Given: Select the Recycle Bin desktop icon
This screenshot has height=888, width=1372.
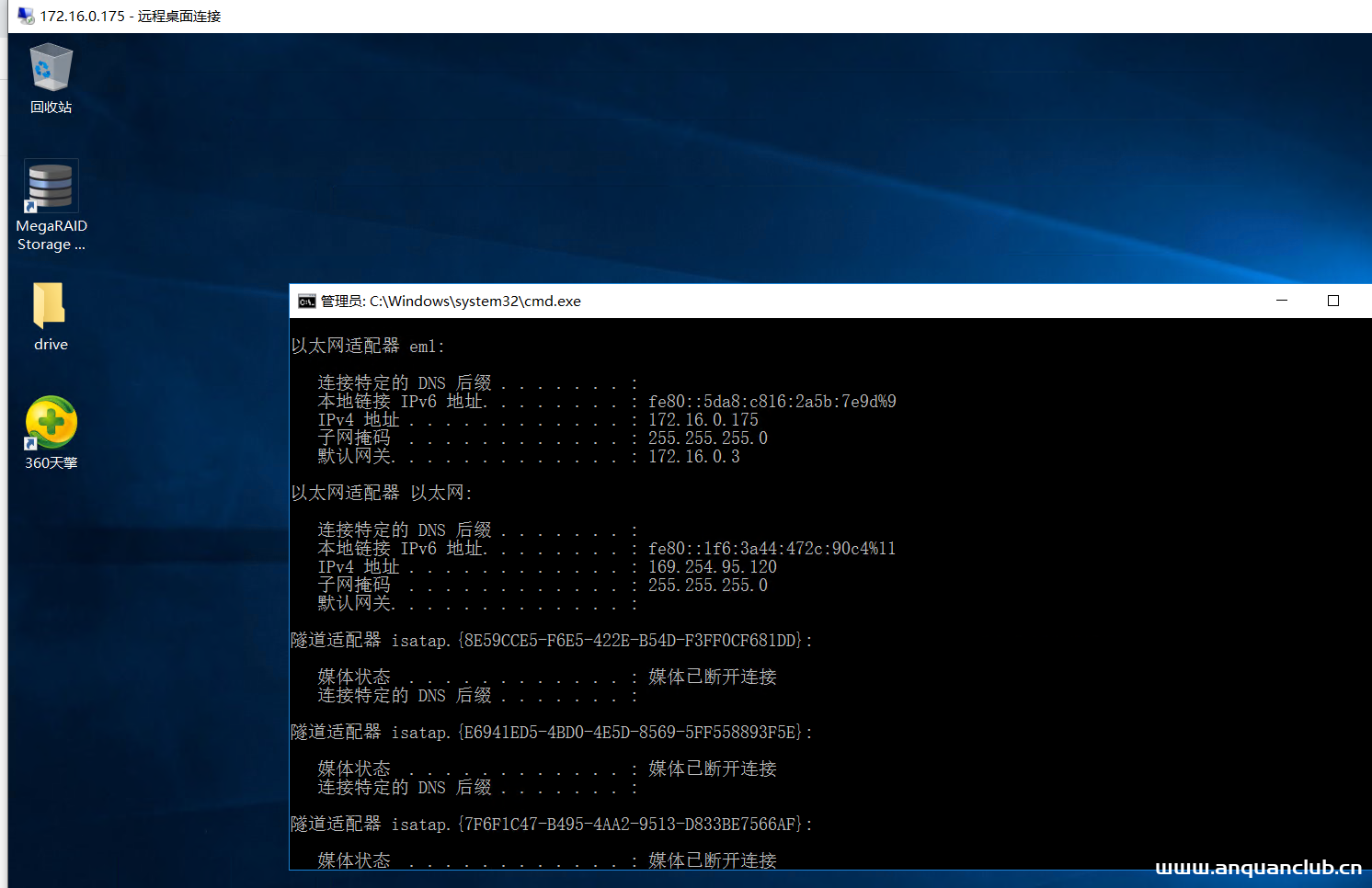Looking at the screenshot, I should pos(51,68).
